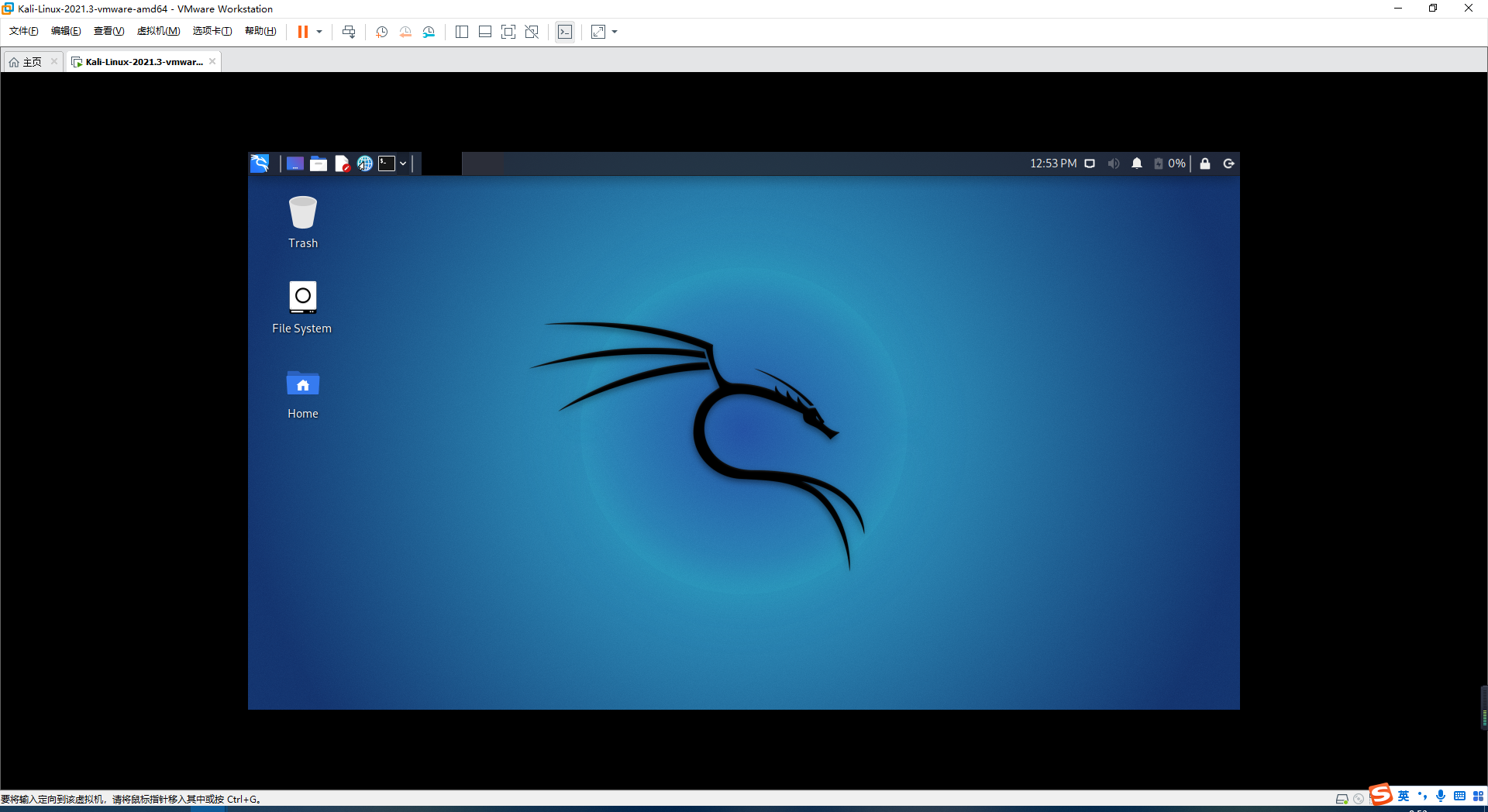The height and width of the screenshot is (812, 1488).
Task: Toggle the VMware library sidebar
Action: point(462,32)
